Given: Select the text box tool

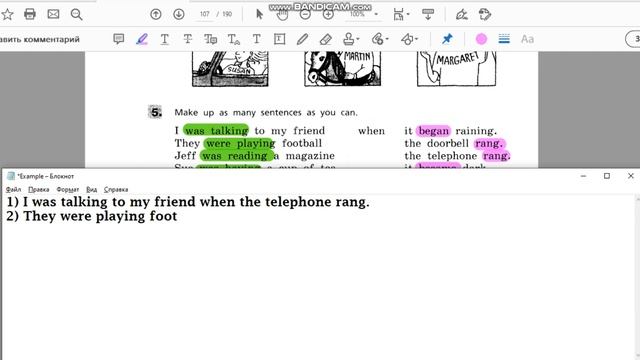Looking at the screenshot, I should [280, 39].
